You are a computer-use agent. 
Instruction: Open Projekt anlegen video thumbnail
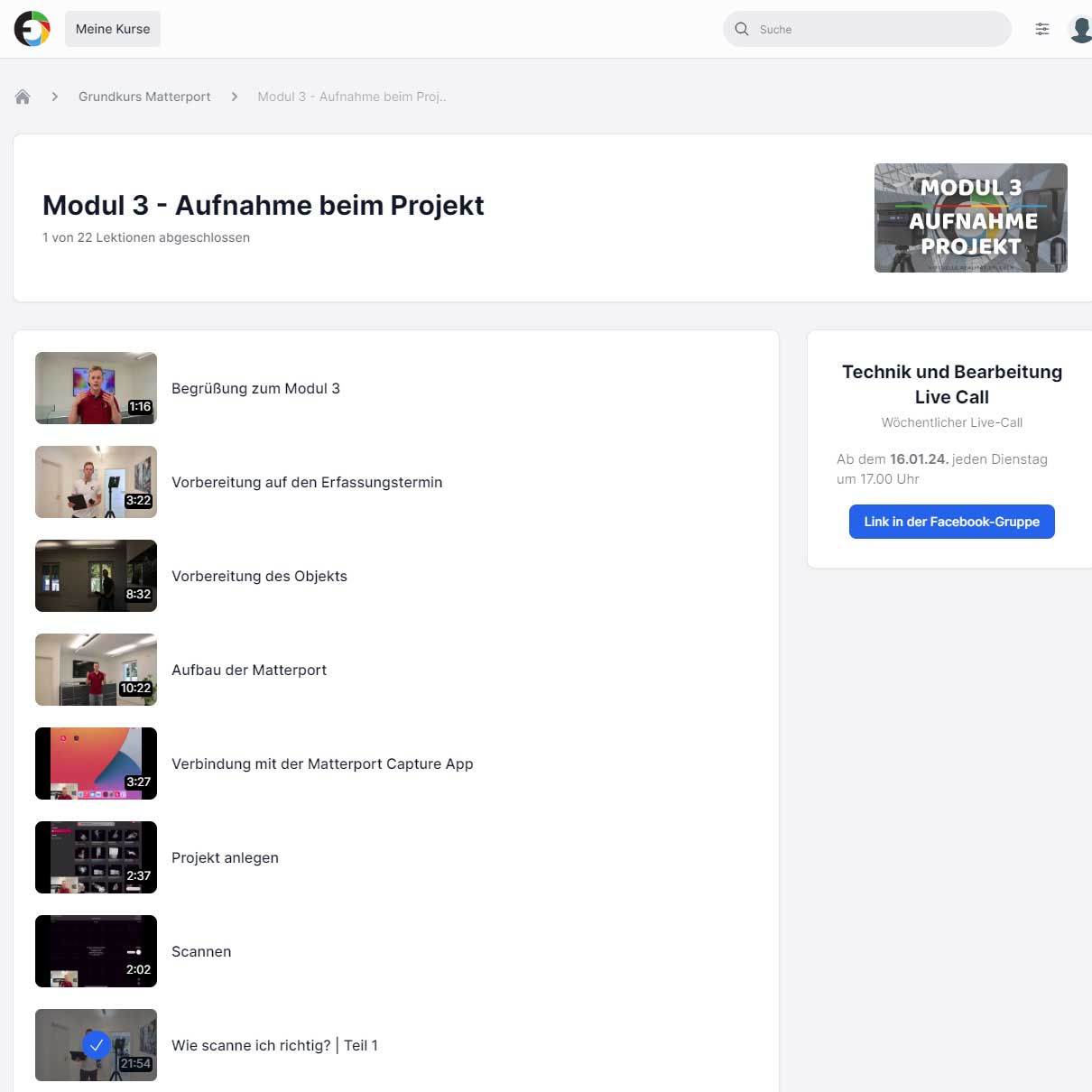96,857
